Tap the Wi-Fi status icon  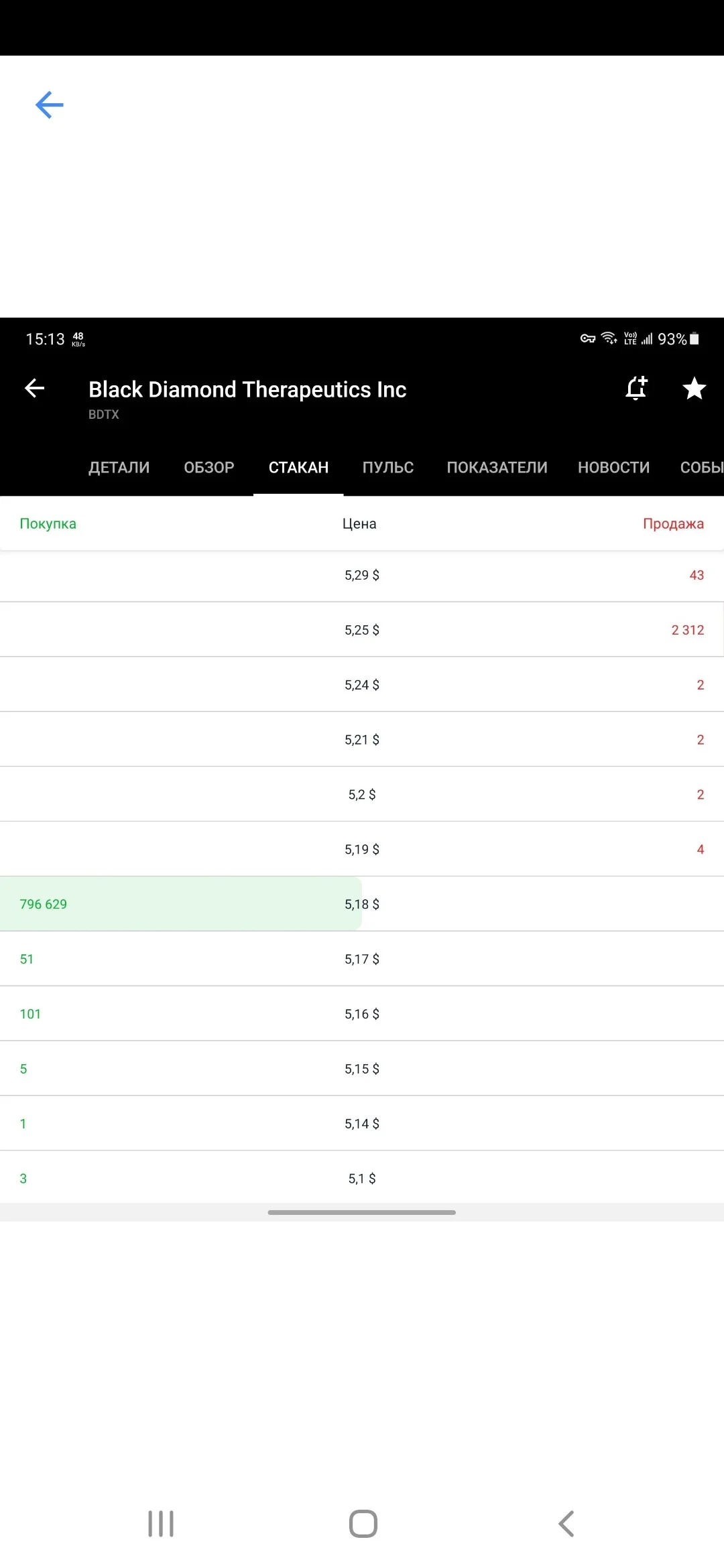(609, 338)
